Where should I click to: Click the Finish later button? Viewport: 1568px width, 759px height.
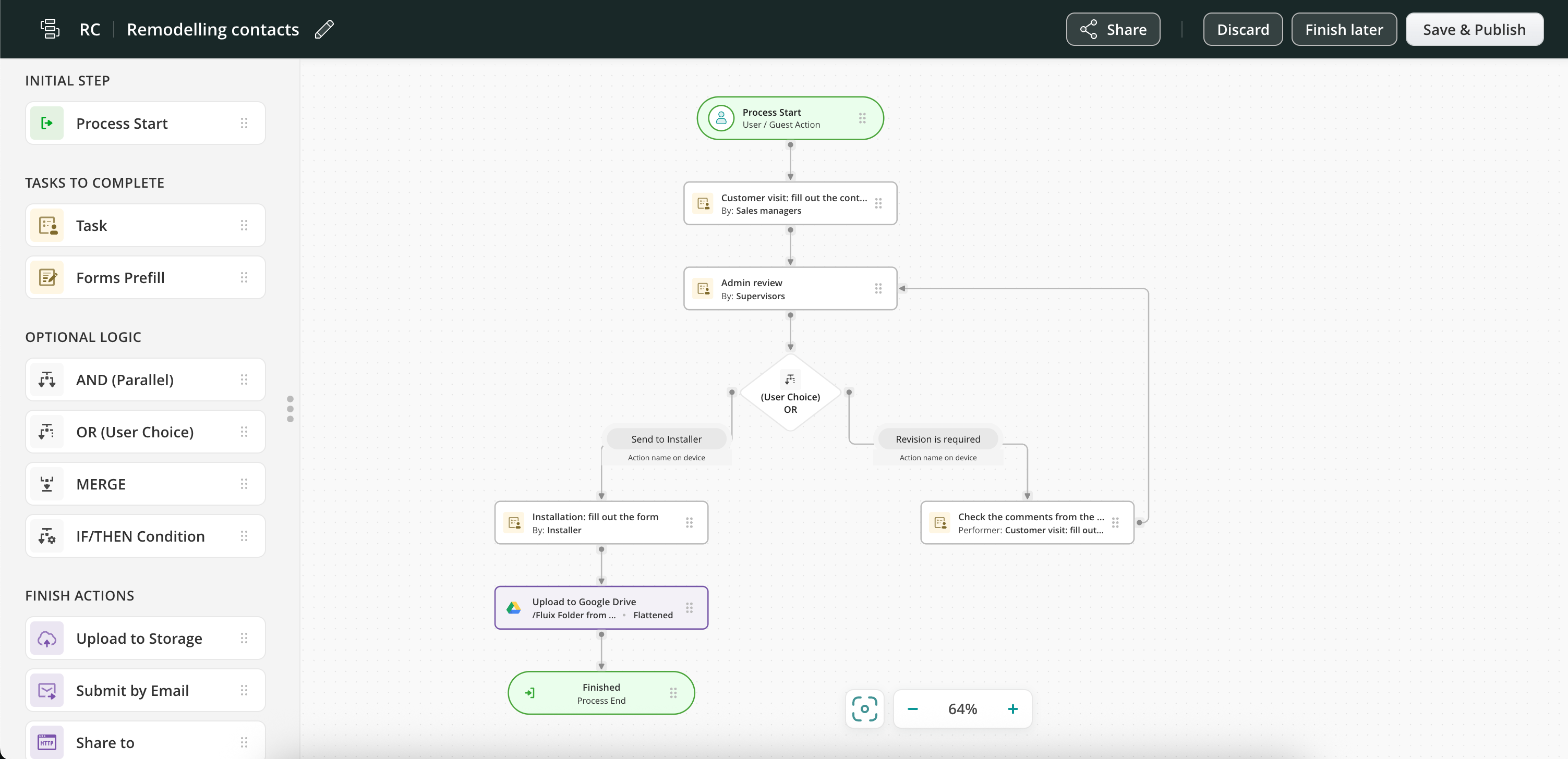click(x=1343, y=29)
